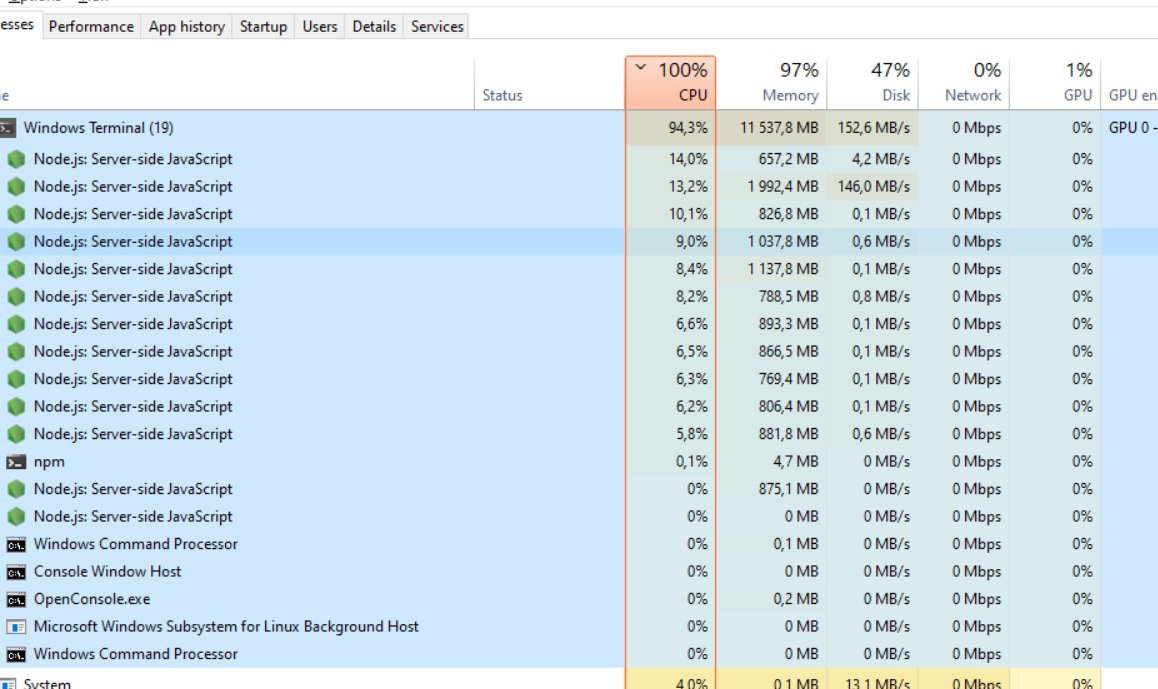
Task: Sort by the Network column header
Action: point(964,83)
